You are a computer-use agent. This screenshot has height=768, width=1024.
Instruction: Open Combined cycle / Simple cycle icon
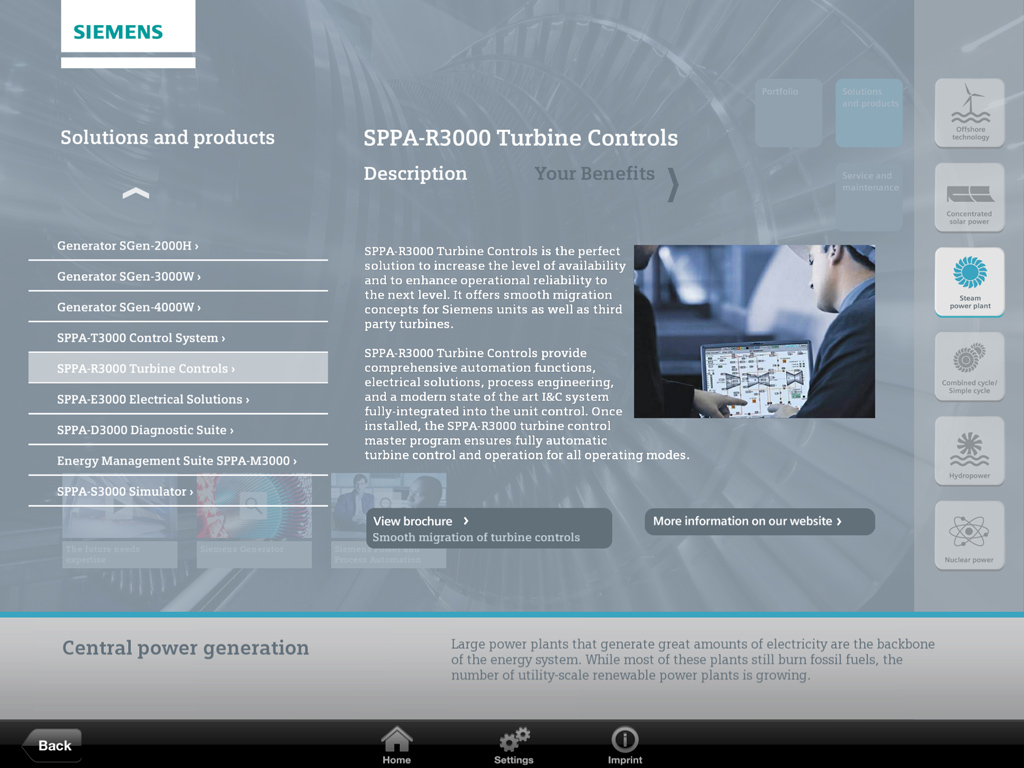point(970,366)
